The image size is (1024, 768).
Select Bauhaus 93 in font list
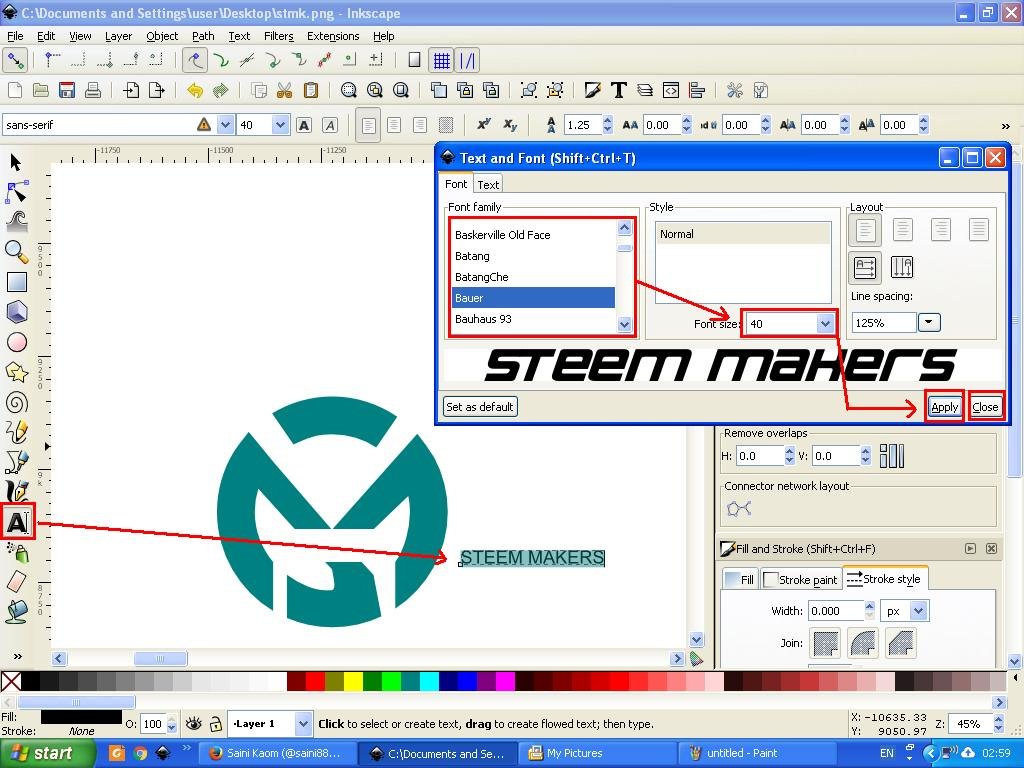coord(534,319)
